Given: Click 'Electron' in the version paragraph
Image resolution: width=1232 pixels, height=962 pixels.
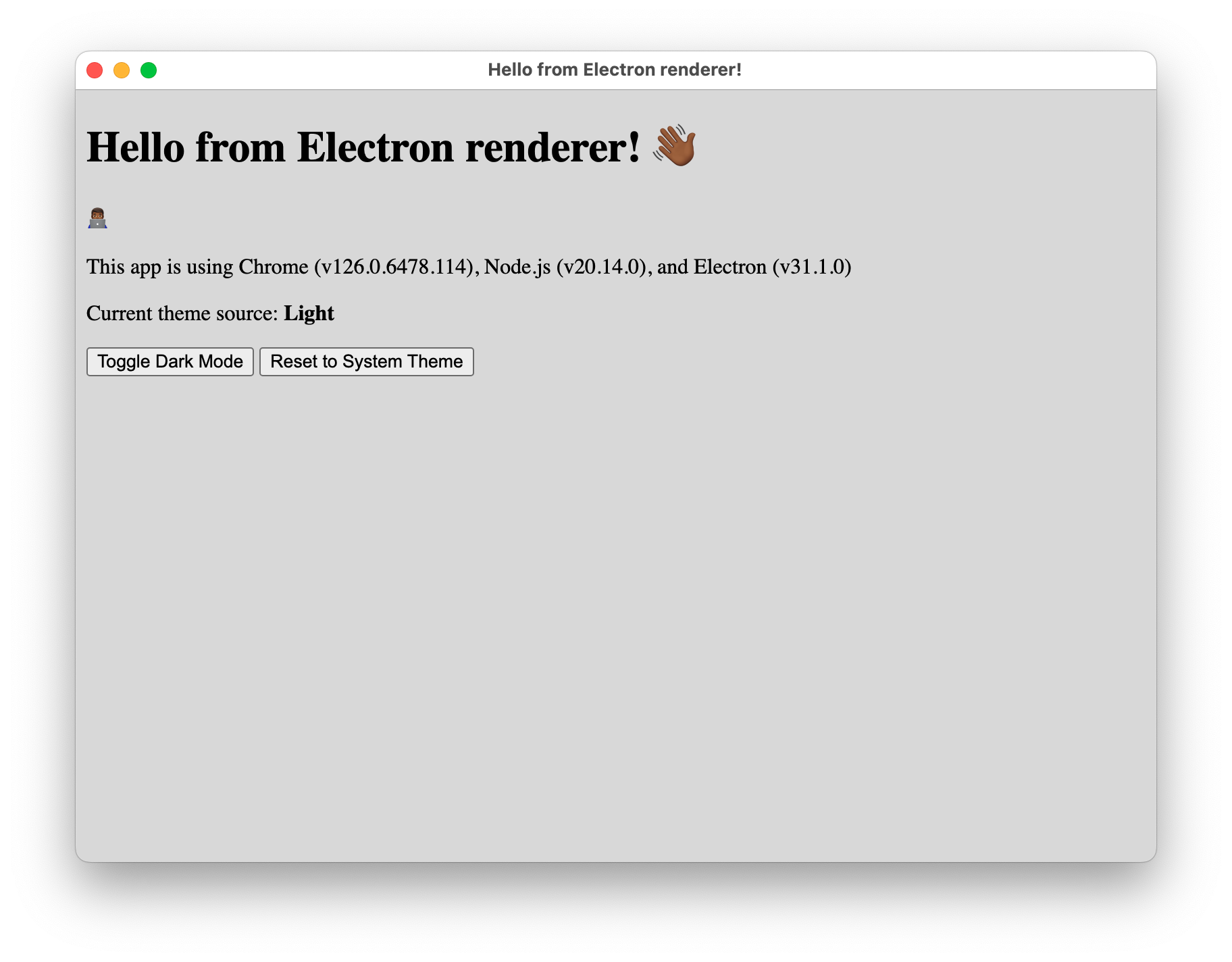Looking at the screenshot, I should pos(730,267).
